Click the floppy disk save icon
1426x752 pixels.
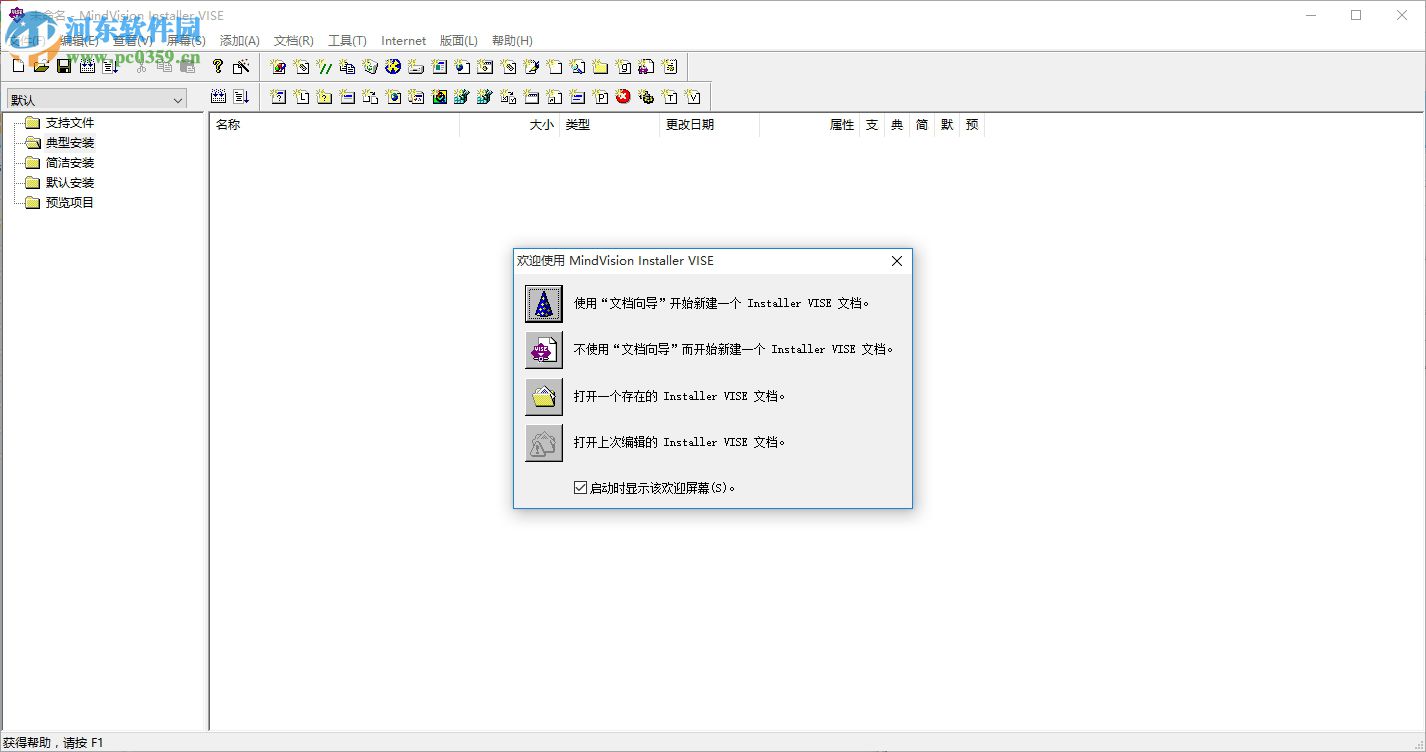64,66
